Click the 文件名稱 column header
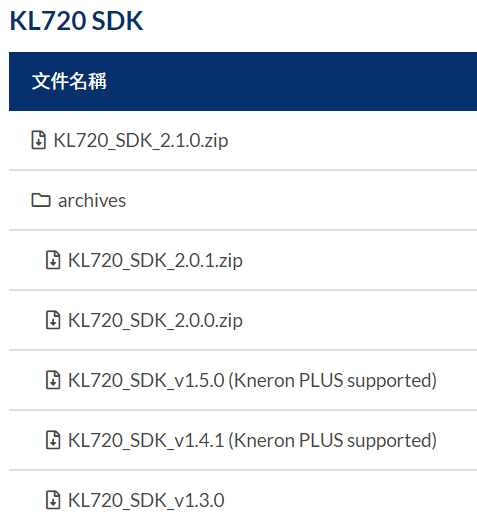The image size is (477, 521). coord(69,81)
